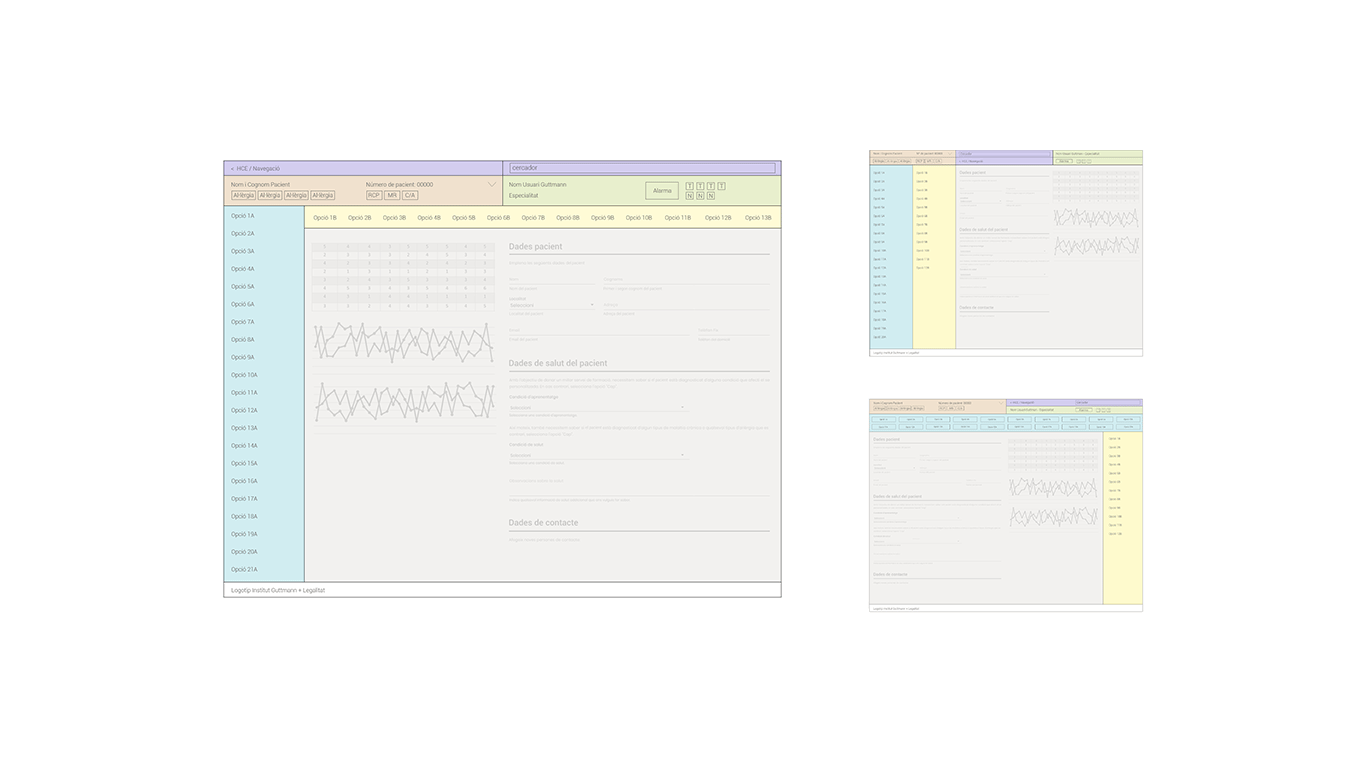
Task: Click the Cognoms input field
Action: 686,281
